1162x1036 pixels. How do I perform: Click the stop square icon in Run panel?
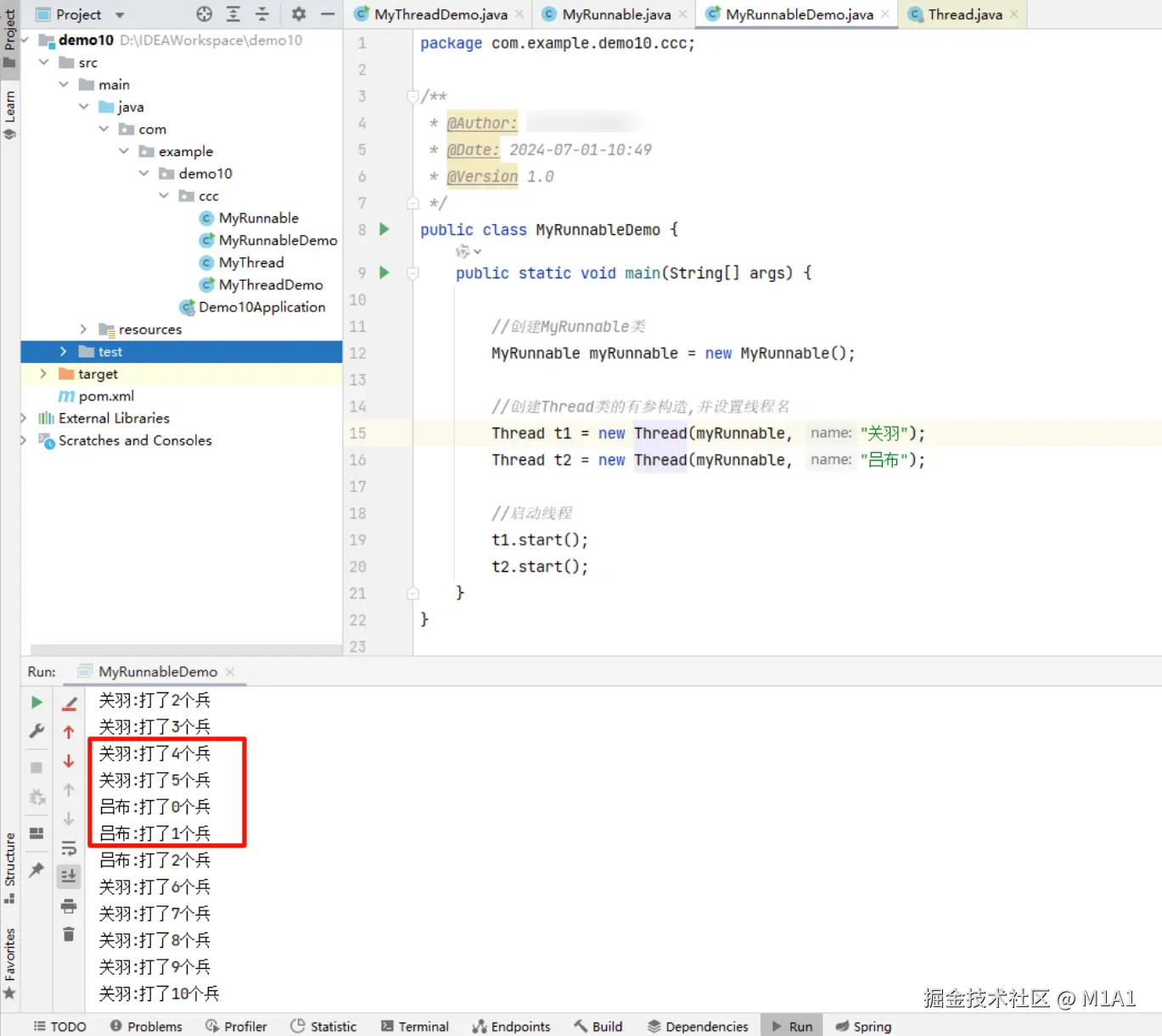click(x=36, y=767)
